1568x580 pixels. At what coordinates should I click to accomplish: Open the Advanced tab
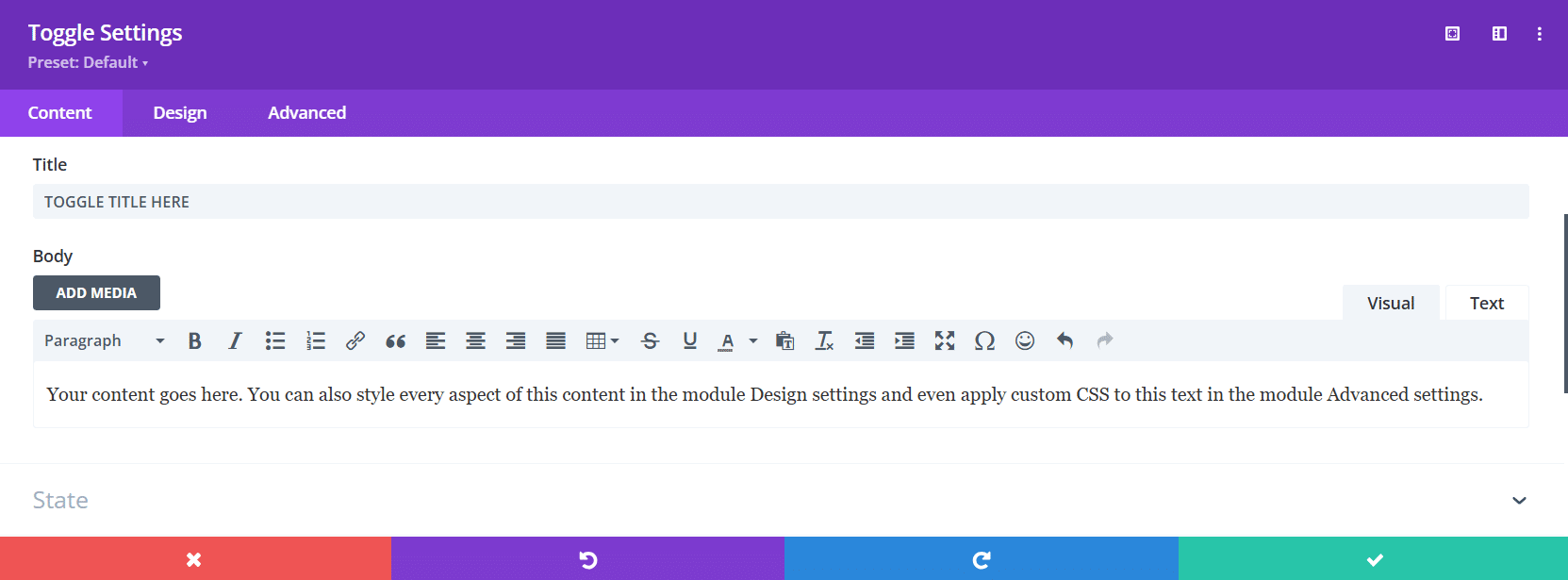point(307,113)
